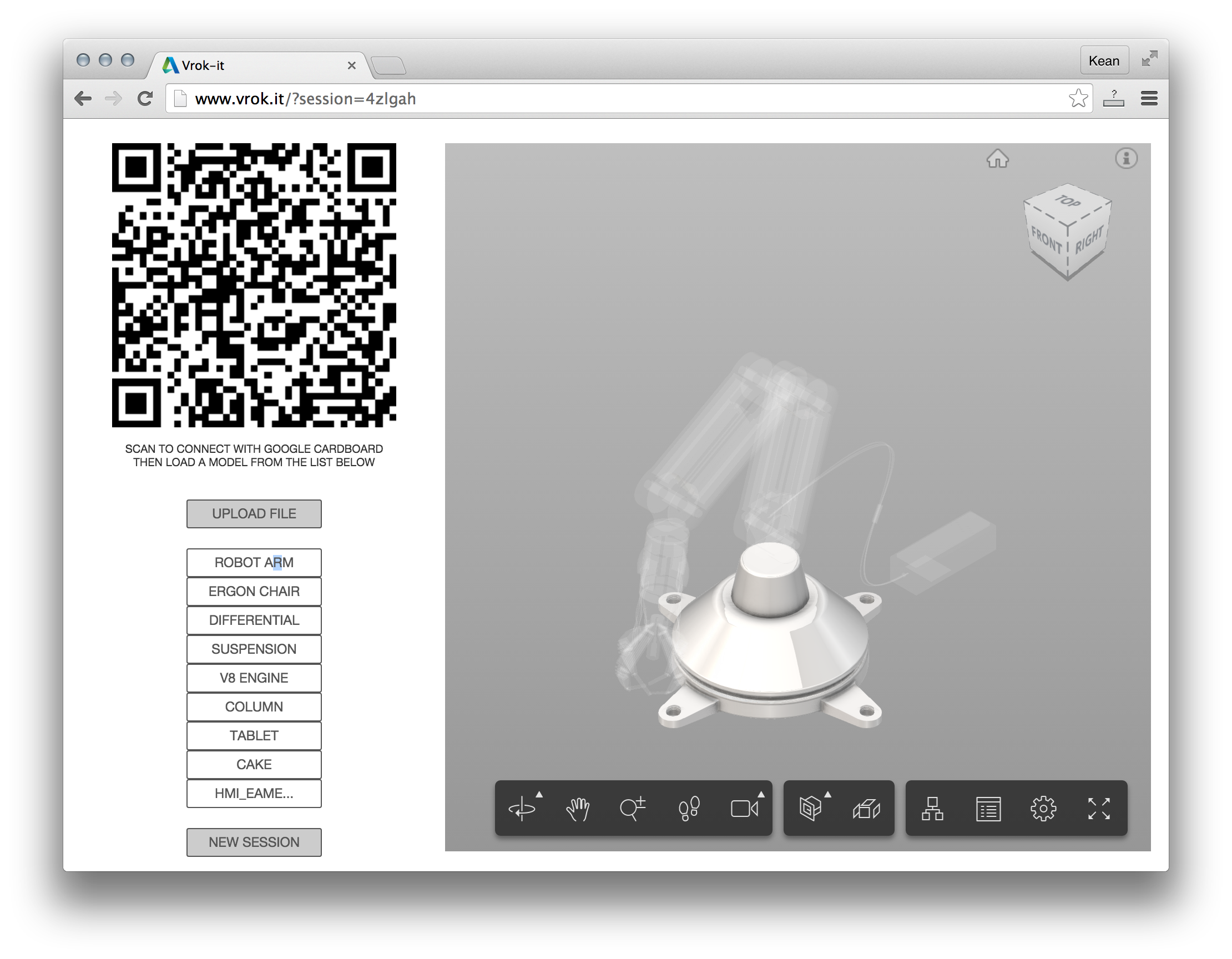
Task: Load the V8 Engine model
Action: click(254, 678)
